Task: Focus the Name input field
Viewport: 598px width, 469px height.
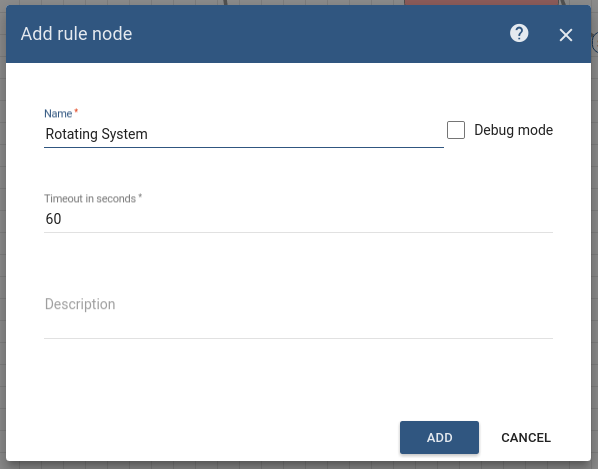Action: click(244, 134)
